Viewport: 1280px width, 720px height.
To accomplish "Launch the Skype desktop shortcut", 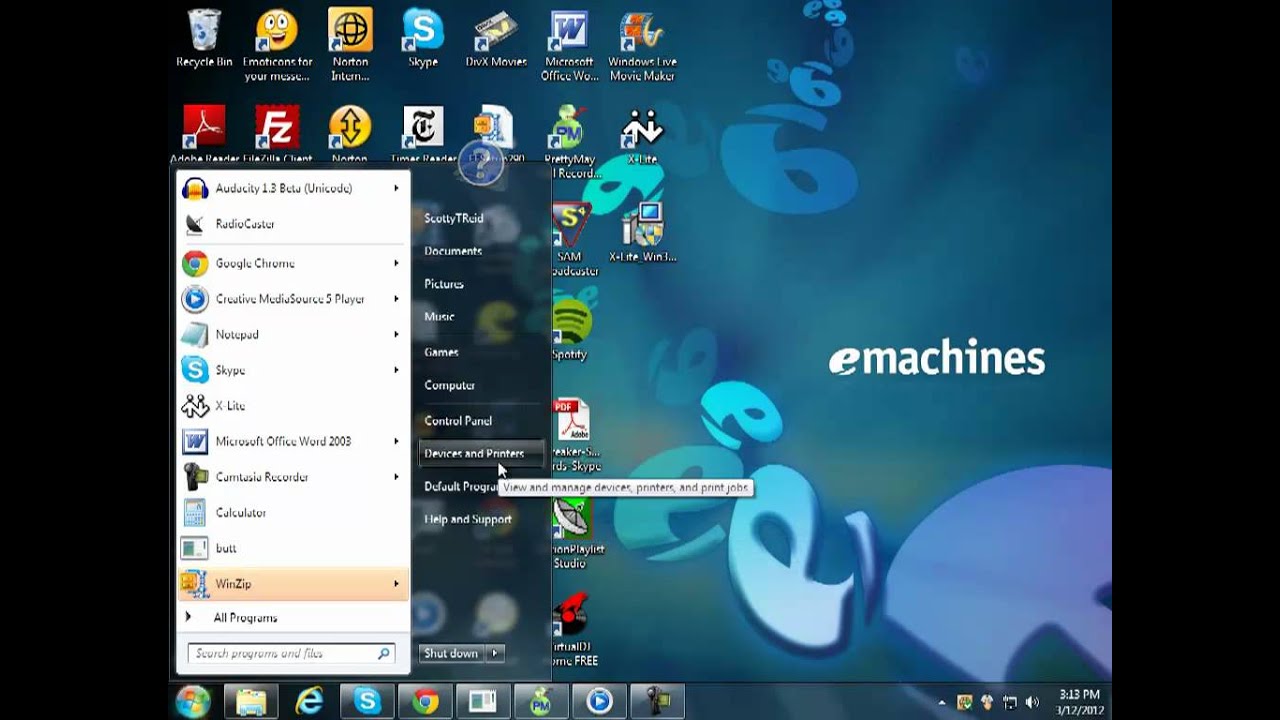I will [423, 38].
